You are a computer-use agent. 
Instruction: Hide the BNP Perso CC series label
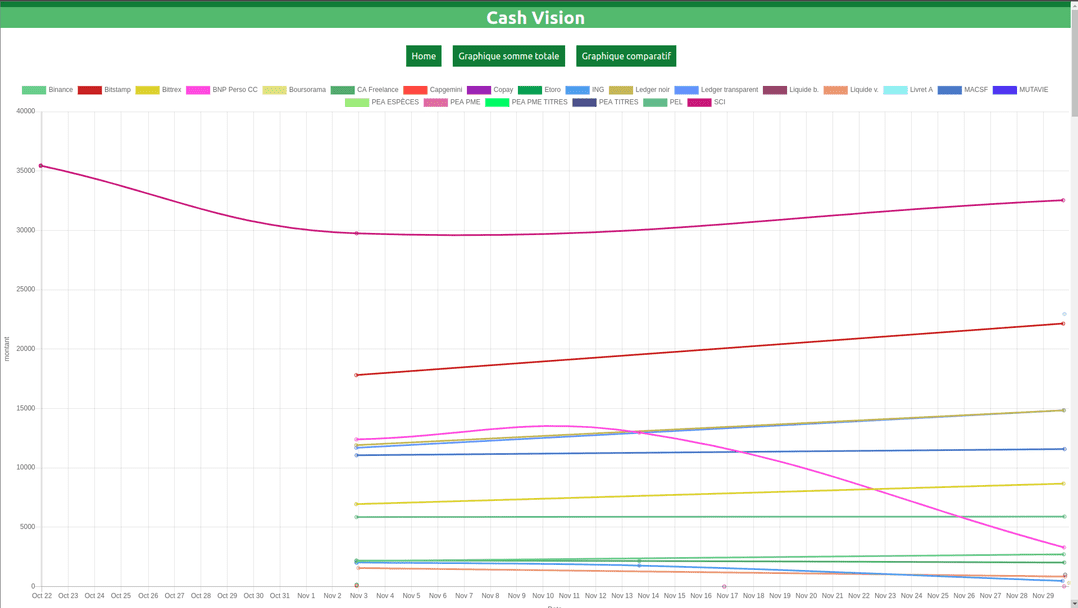tap(234, 90)
